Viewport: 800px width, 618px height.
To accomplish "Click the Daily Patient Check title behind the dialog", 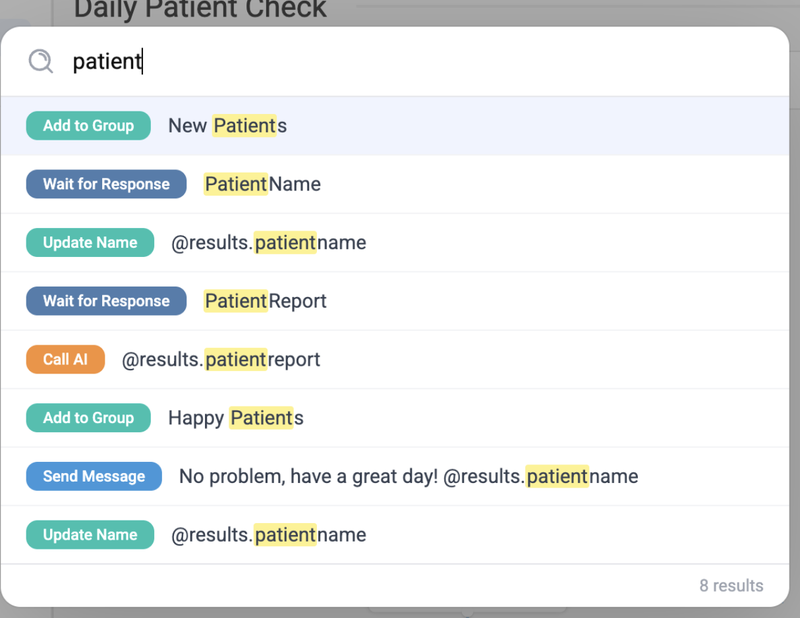I will click(x=200, y=11).
